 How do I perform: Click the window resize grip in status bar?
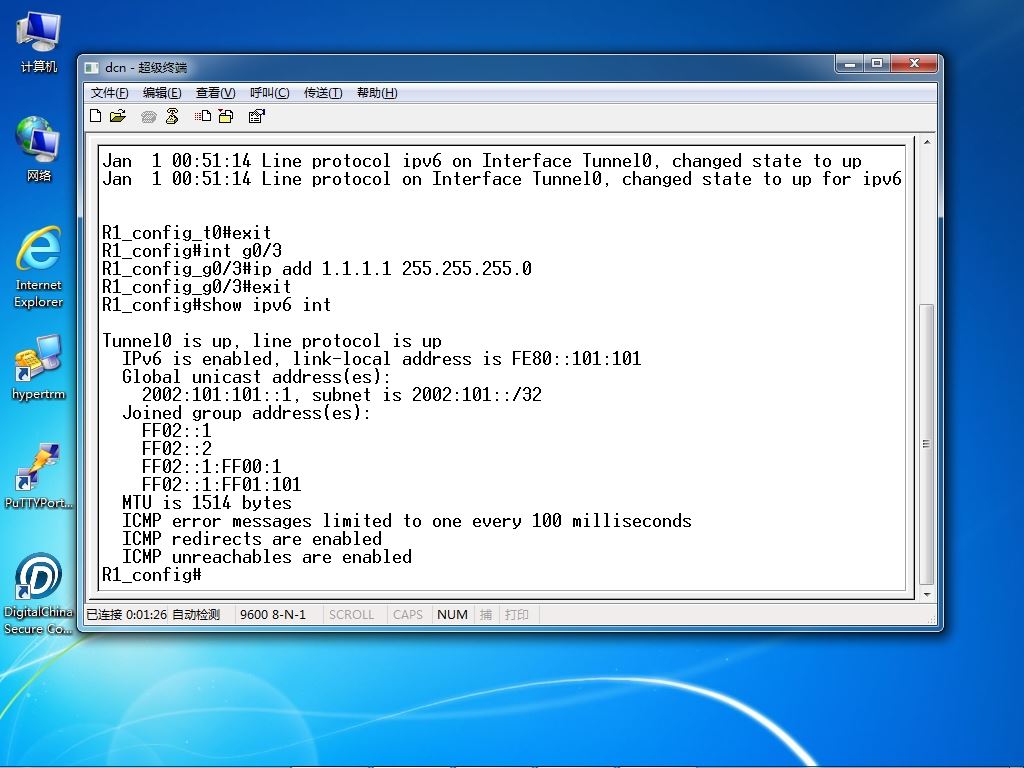[x=932, y=618]
